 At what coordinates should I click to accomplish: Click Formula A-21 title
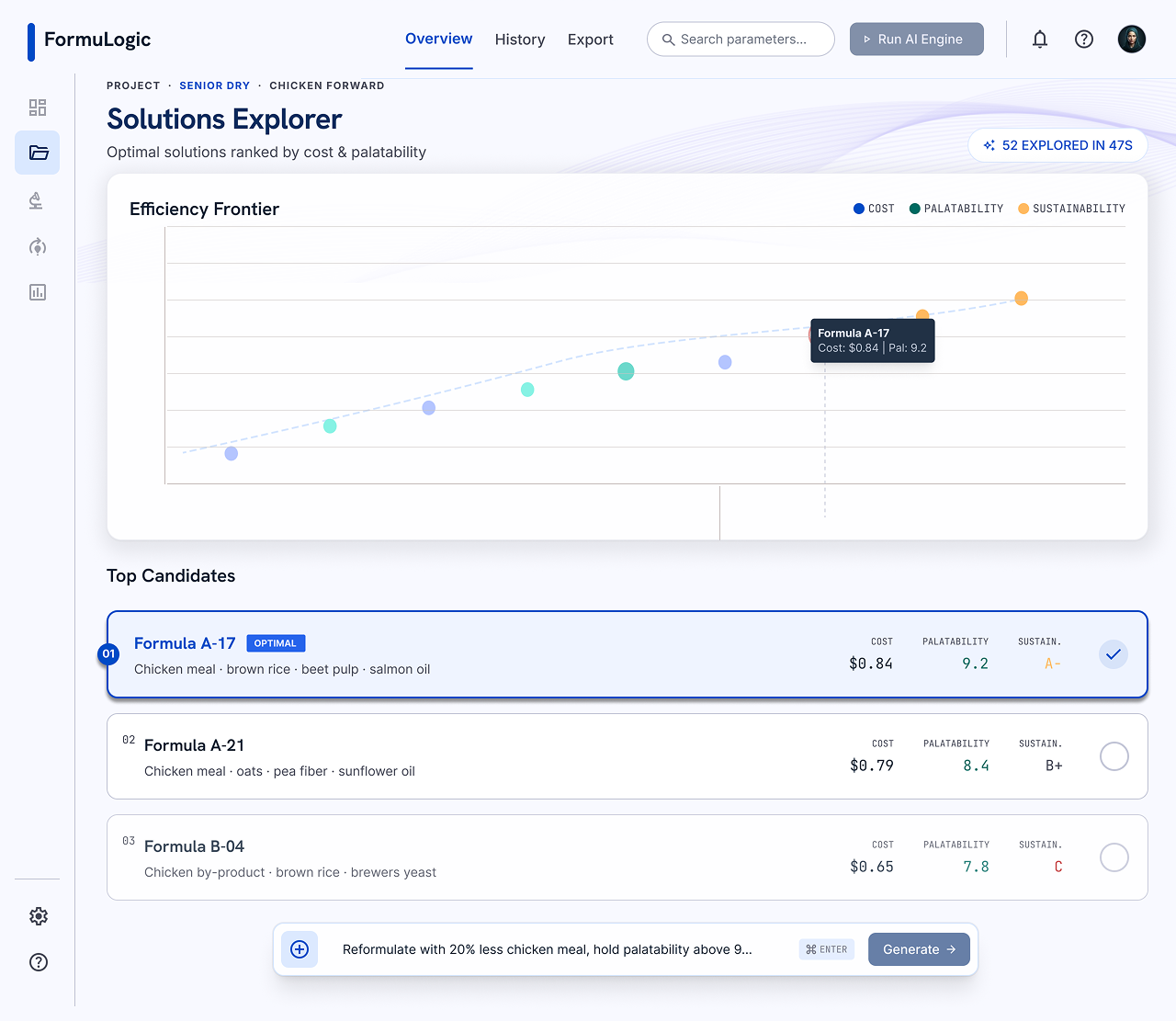pyautogui.click(x=194, y=745)
